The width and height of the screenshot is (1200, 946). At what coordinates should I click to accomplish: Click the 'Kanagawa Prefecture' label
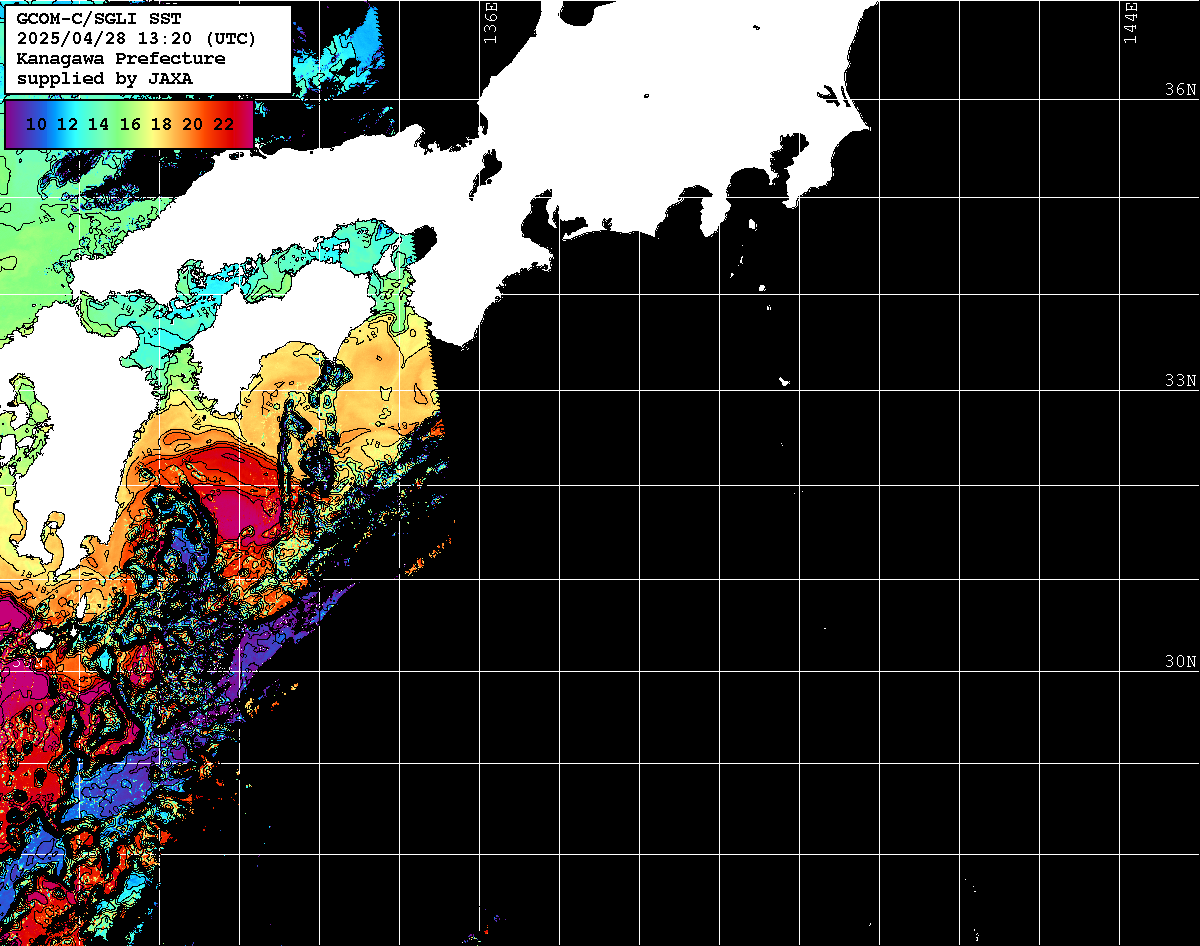coord(121,58)
